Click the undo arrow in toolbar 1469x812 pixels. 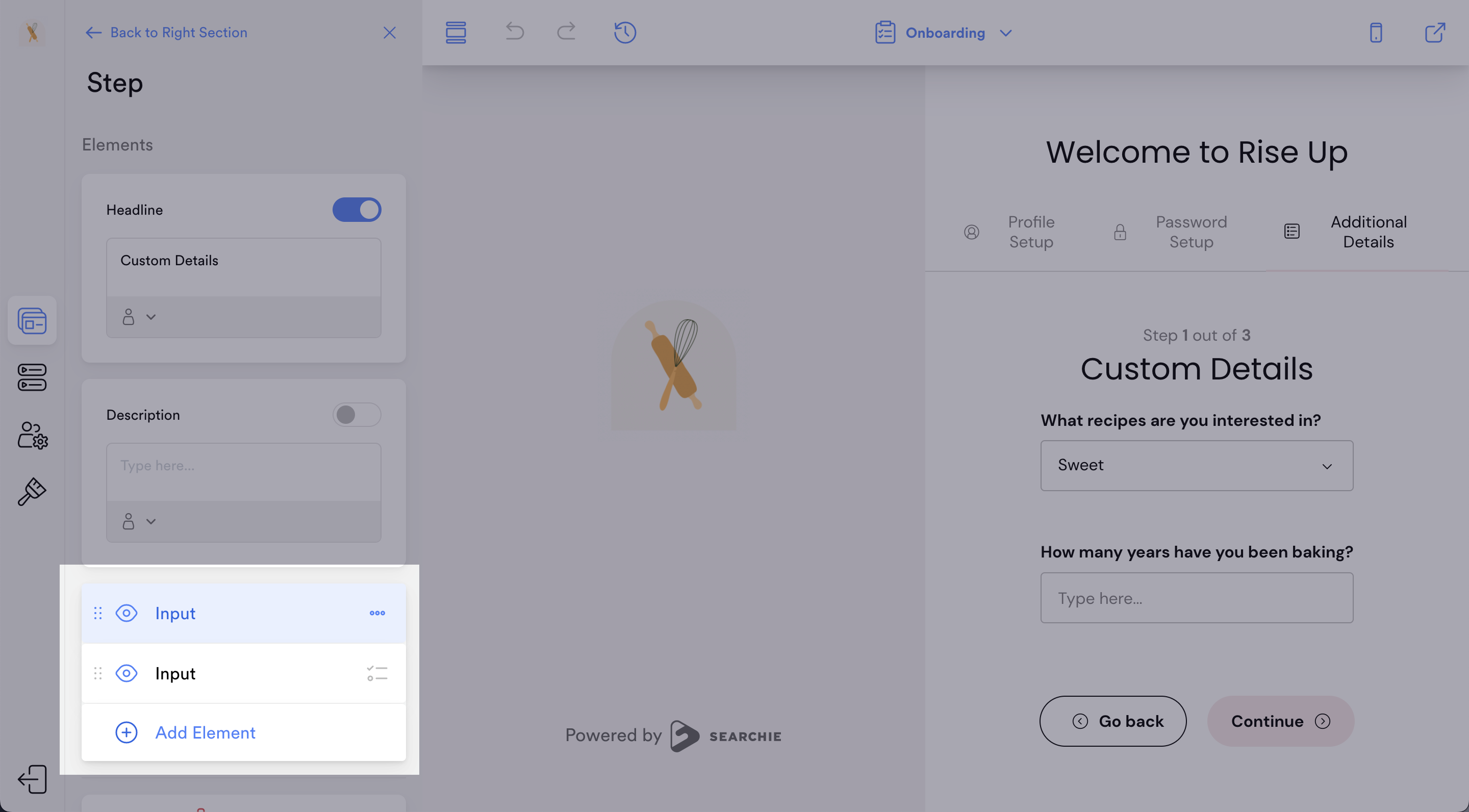(514, 31)
